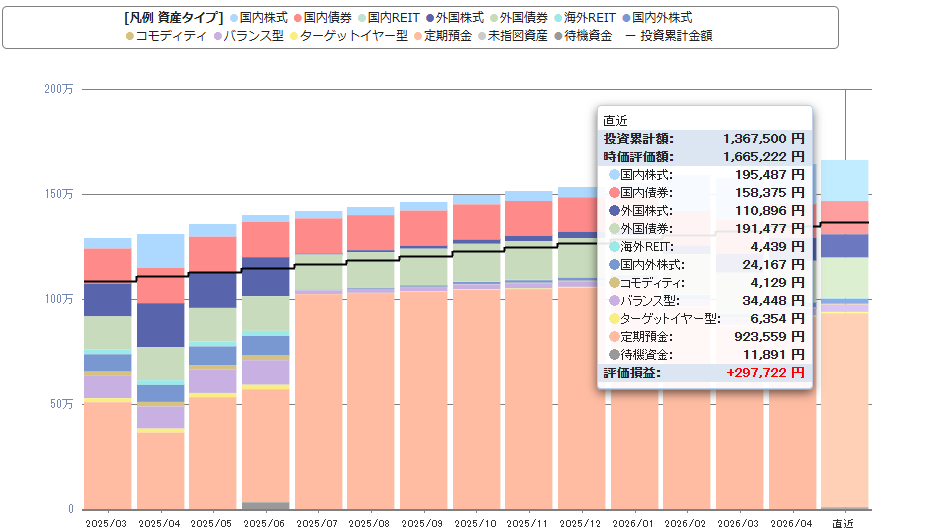Viewport: 943px width, 529px height.
Task: Click the 投資累計金額 line legend
Action: pyautogui.click(x=669, y=36)
